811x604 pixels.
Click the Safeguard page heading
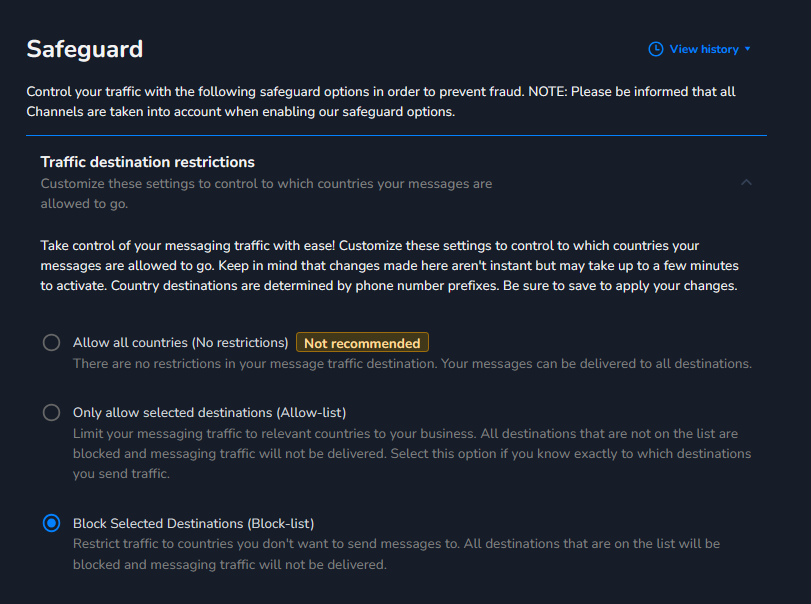[85, 49]
